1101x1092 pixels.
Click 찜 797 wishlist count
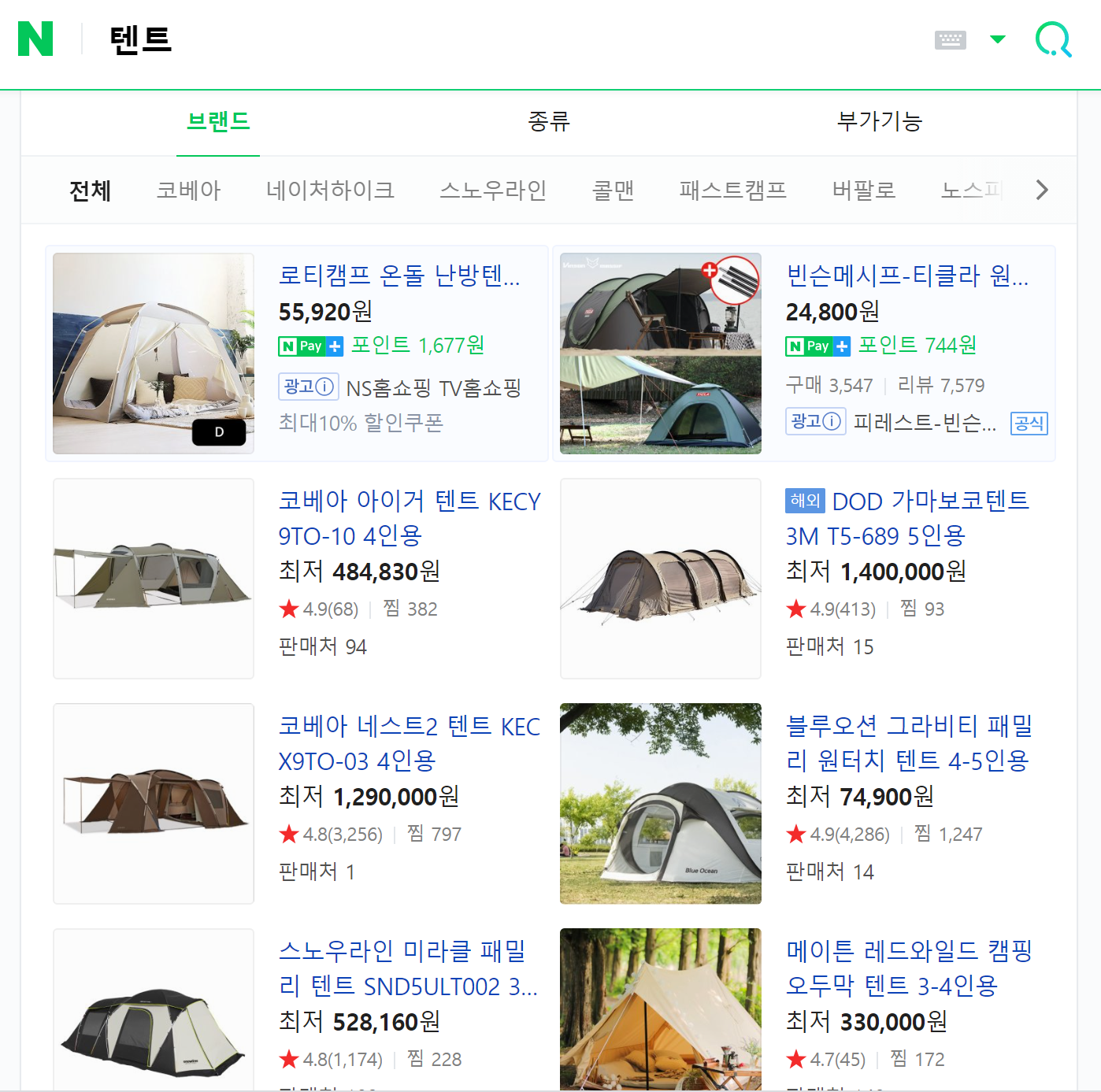(434, 834)
